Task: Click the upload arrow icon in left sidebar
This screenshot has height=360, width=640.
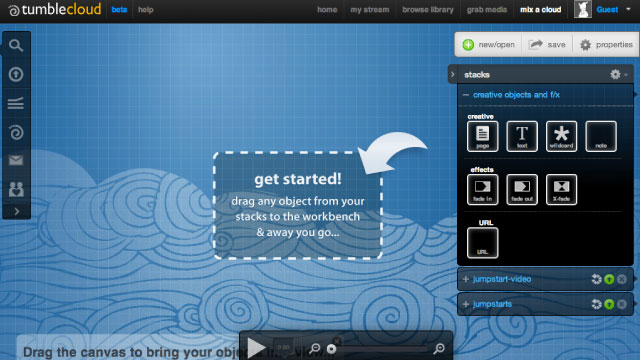Action: [x=16, y=74]
